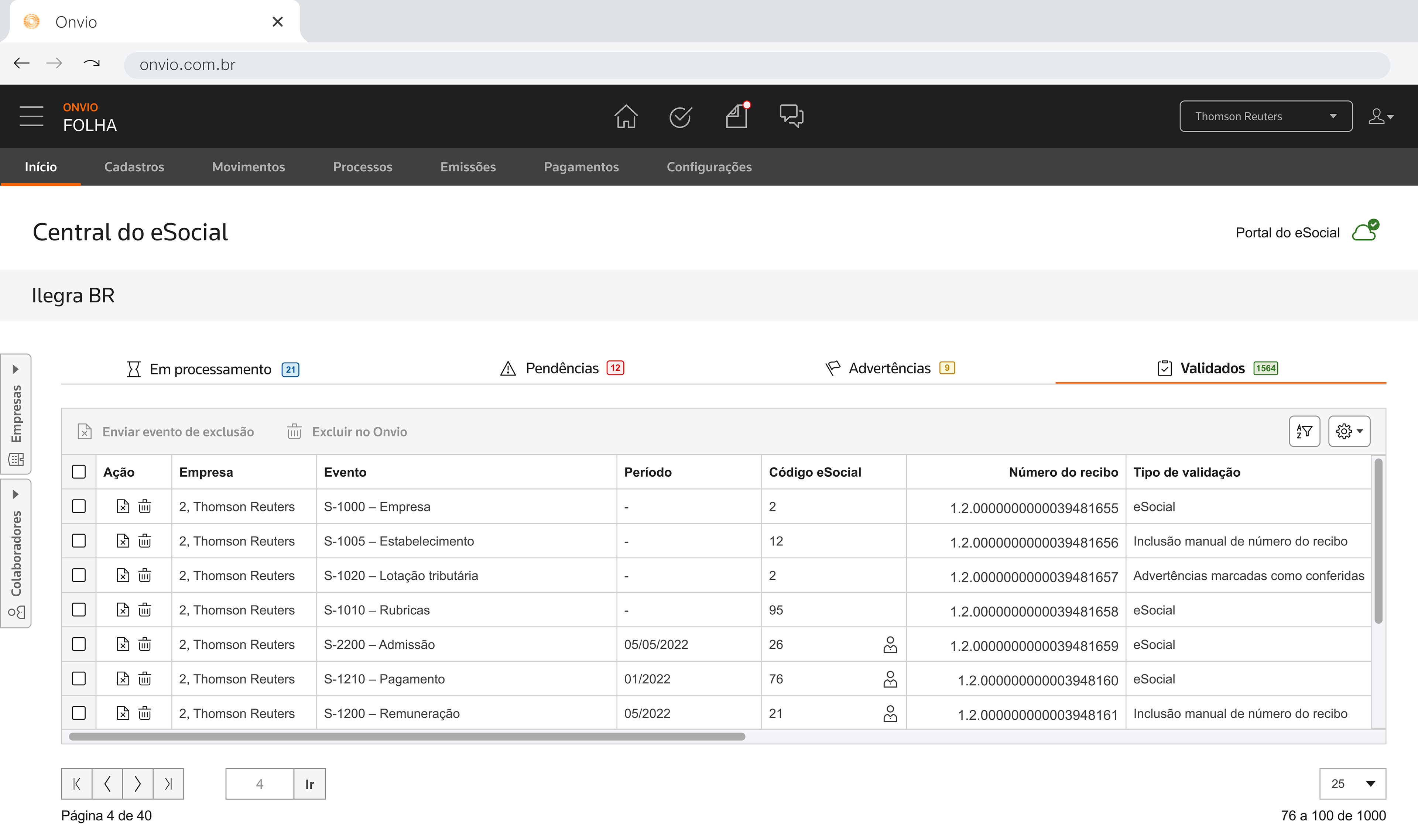1418x840 pixels.
Task: Click trash icon for S-1000 Empresa row
Action: pos(145,506)
